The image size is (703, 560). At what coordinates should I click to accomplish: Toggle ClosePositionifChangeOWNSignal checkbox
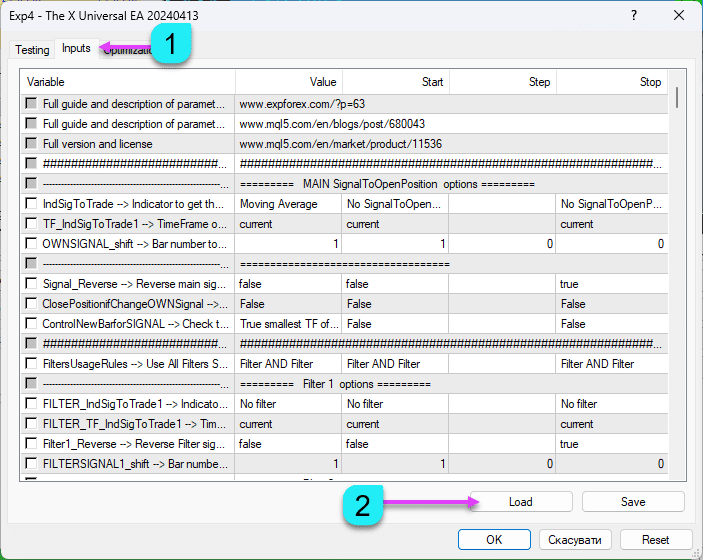(32, 304)
